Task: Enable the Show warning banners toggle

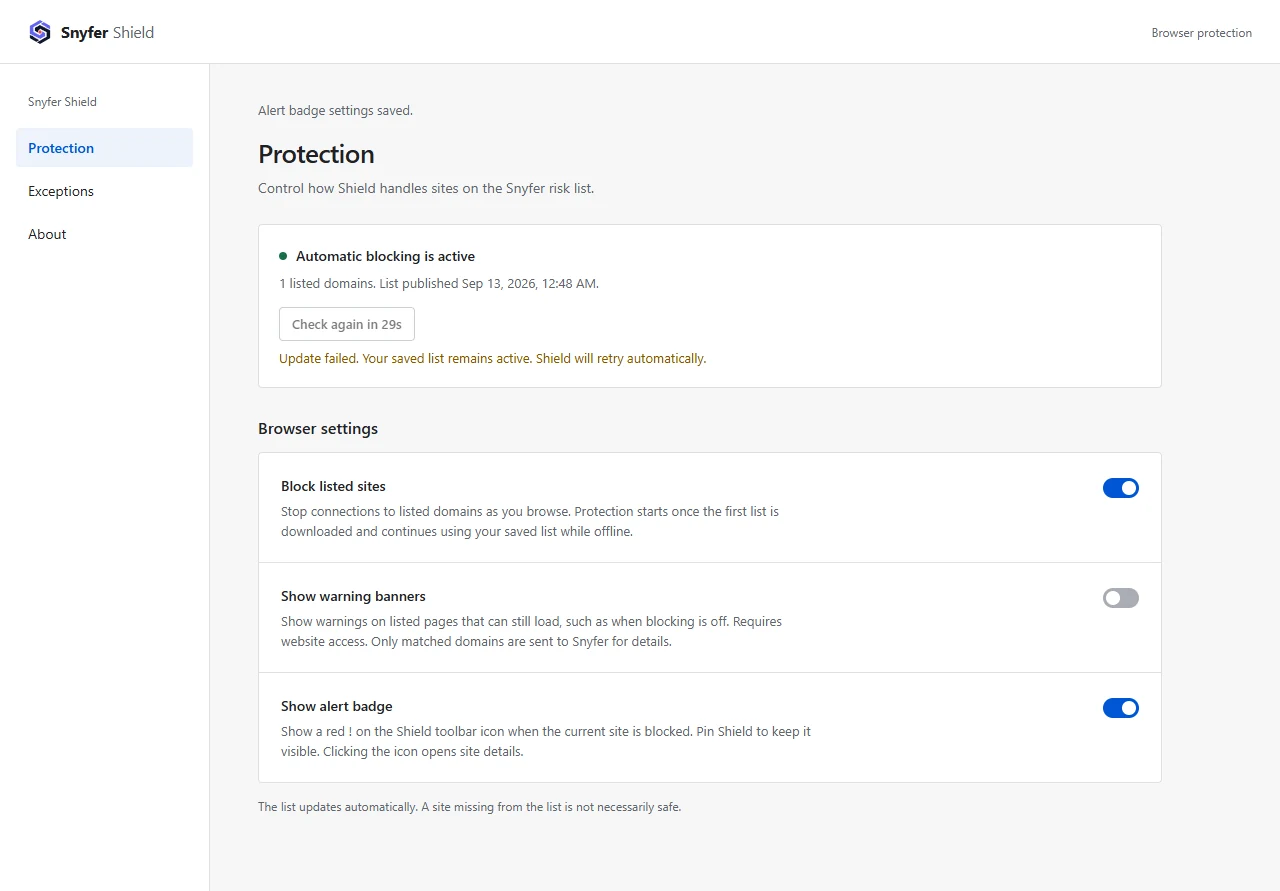Action: point(1121,598)
